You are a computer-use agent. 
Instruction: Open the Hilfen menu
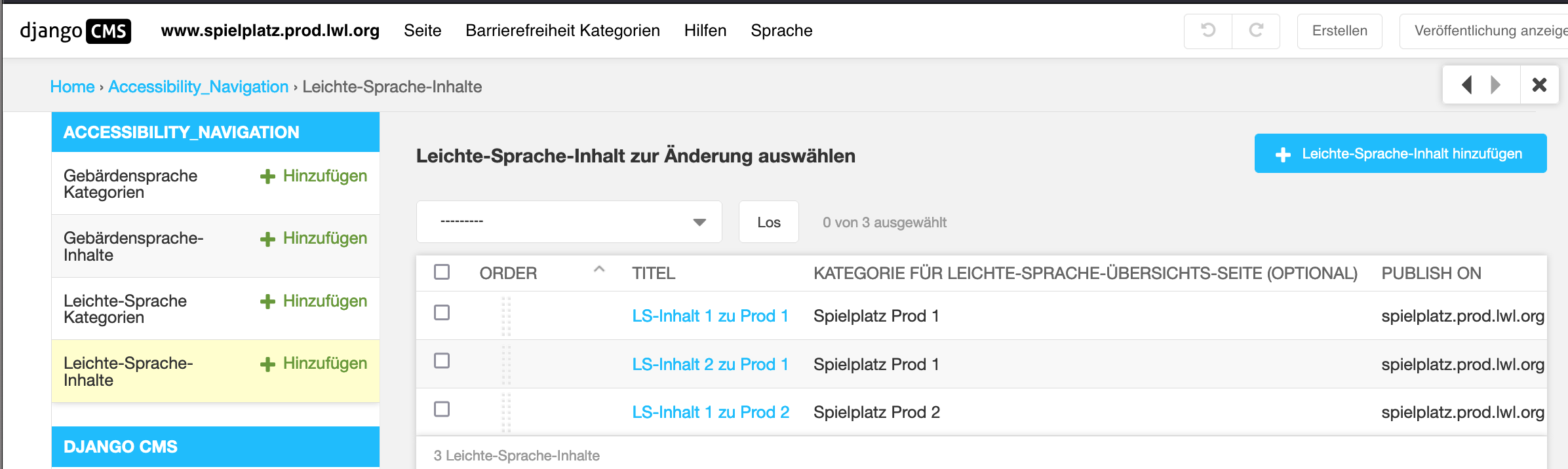(x=705, y=31)
